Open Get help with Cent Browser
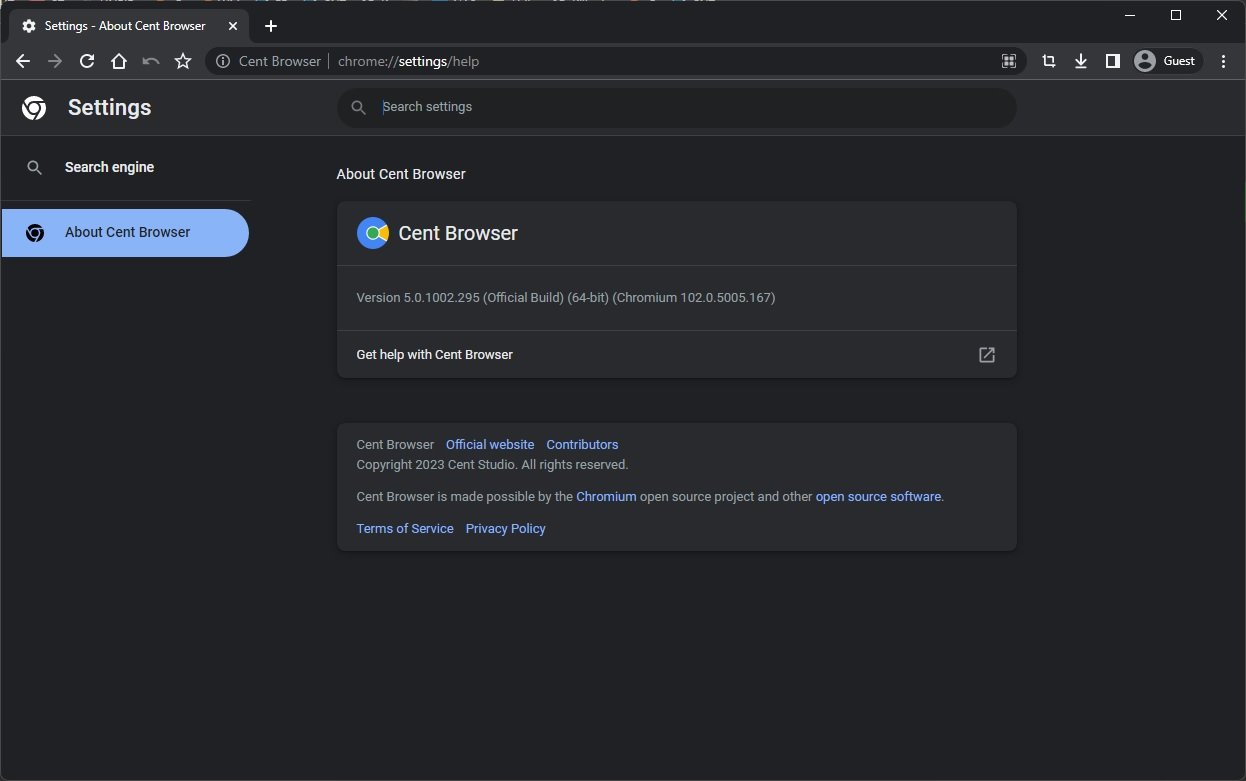The image size is (1246, 781). point(676,354)
